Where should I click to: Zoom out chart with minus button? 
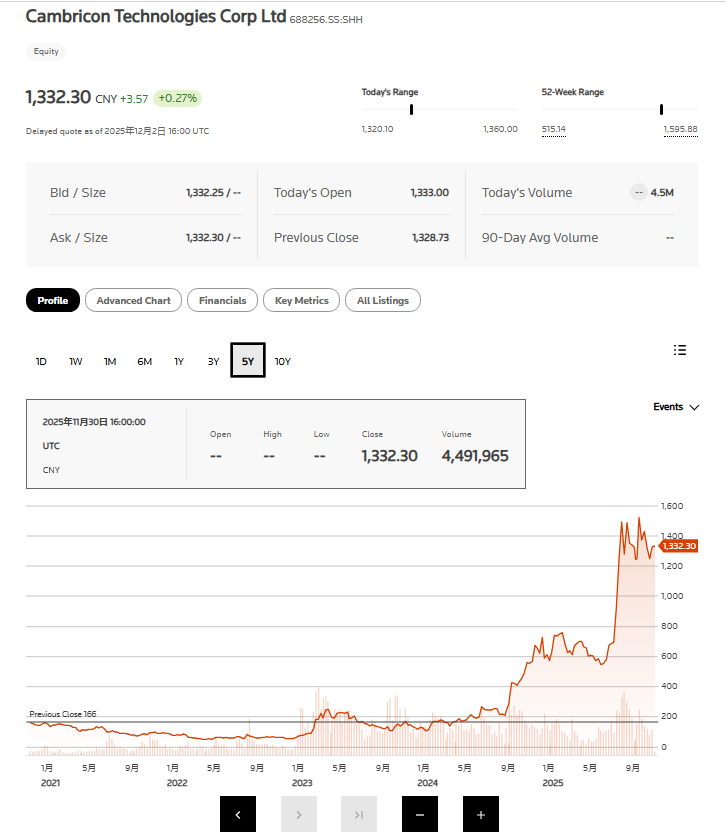[420, 814]
